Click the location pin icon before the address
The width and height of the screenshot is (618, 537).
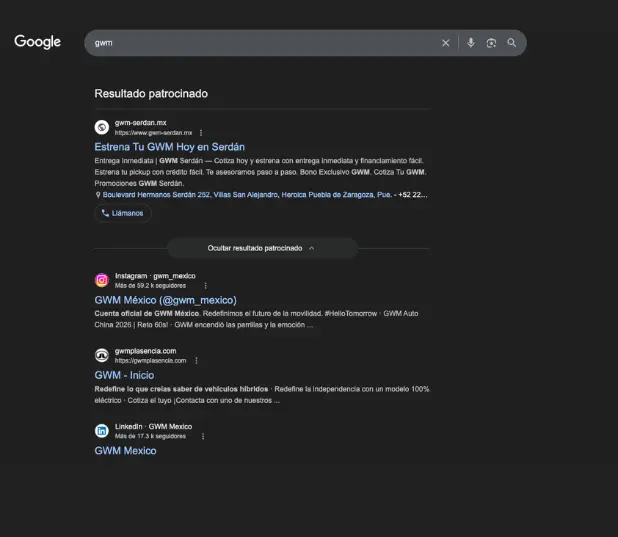pyautogui.click(x=98, y=195)
